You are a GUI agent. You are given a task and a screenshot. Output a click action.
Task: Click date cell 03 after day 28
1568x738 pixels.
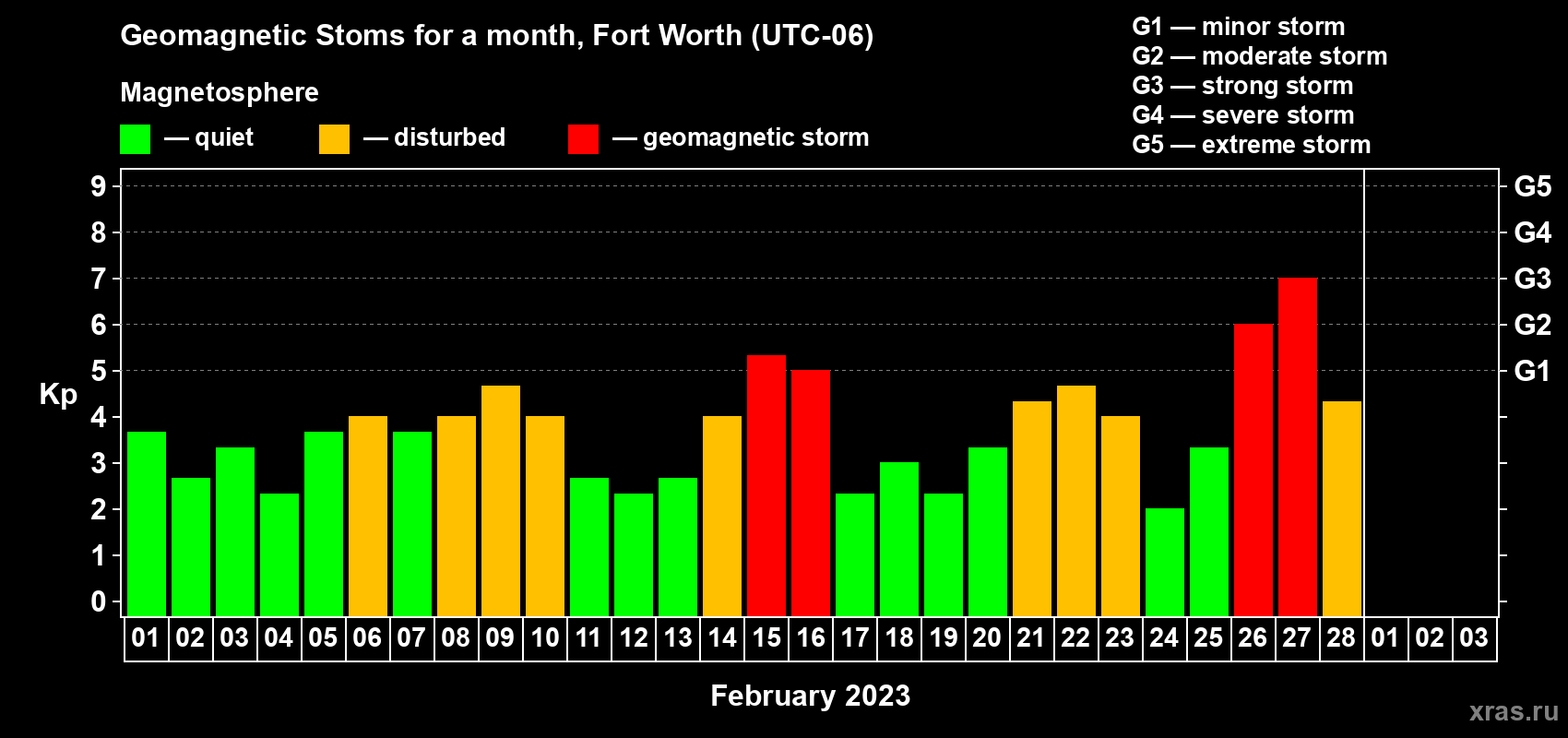tap(1474, 638)
